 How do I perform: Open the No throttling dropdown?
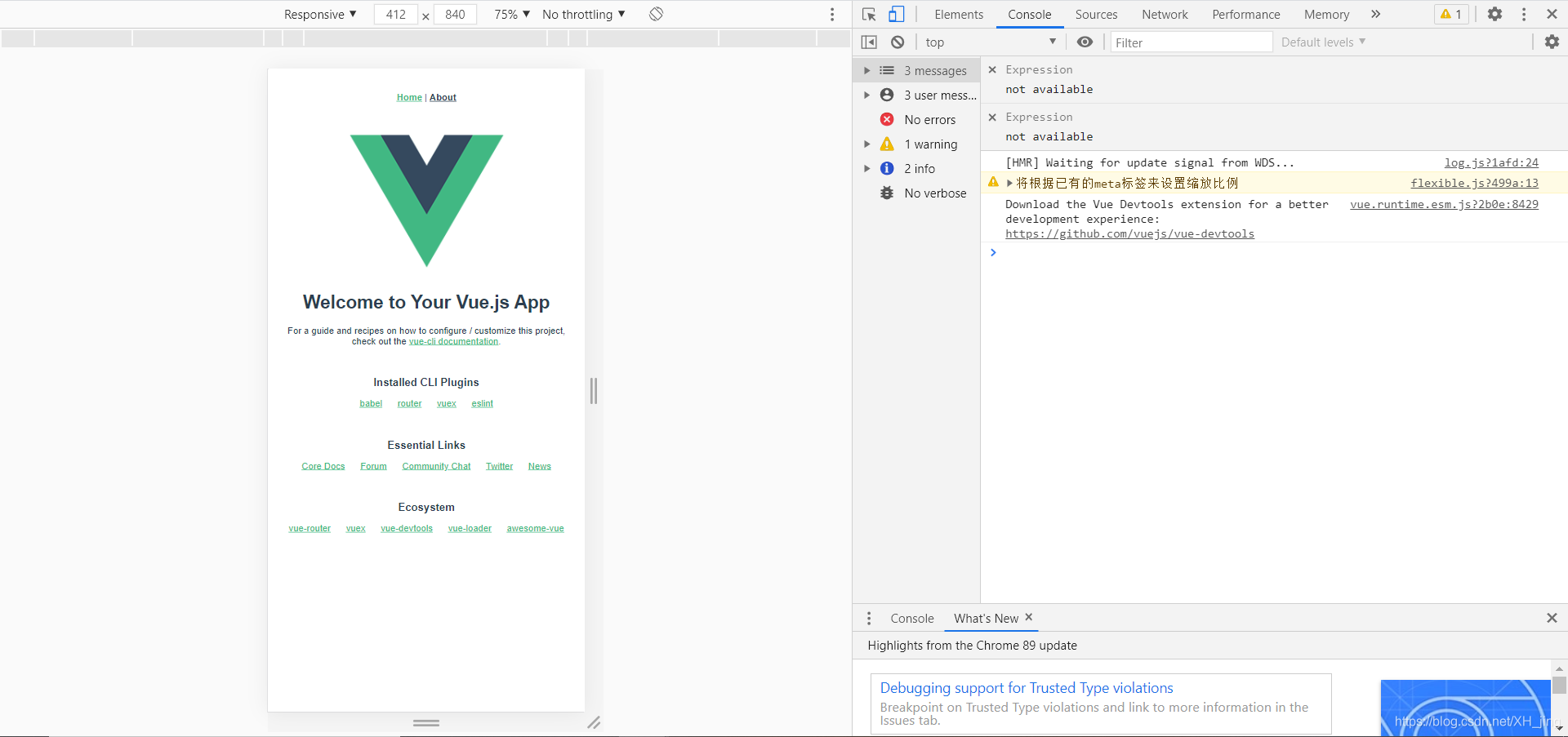pos(584,15)
